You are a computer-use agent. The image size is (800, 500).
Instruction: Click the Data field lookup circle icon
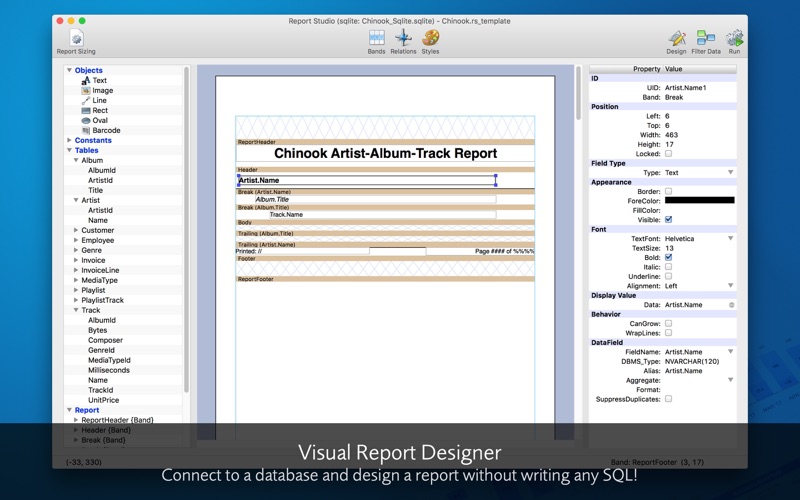click(731, 305)
